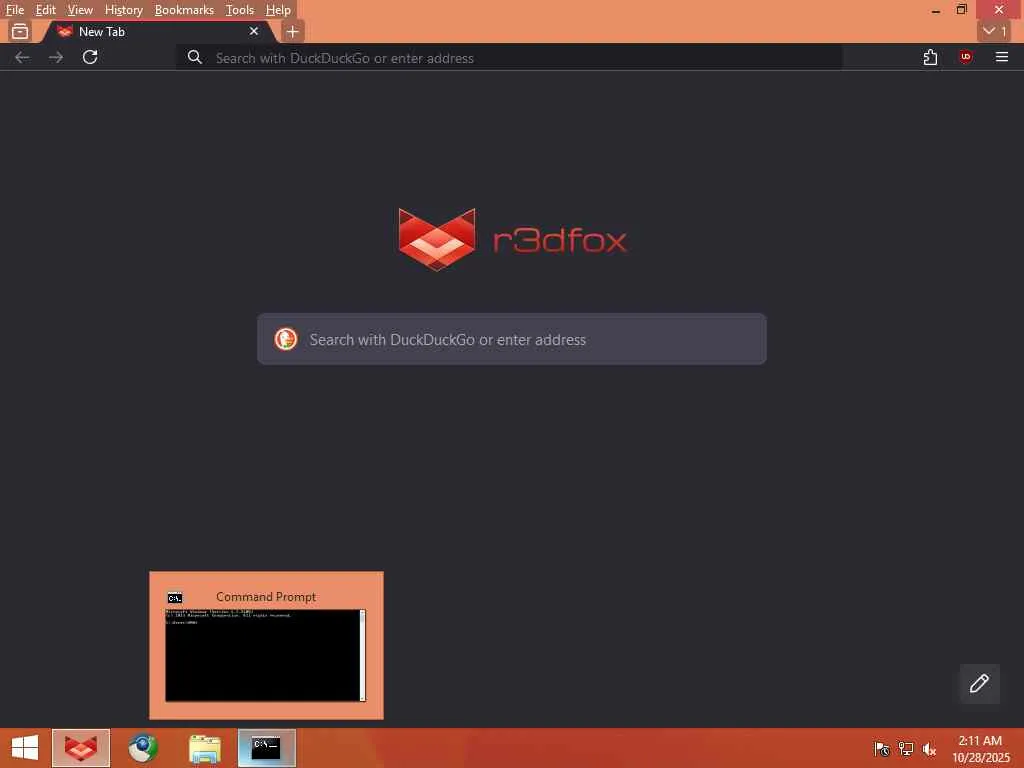Open the Bookmarks menu
Viewport: 1024px width, 768px height.
coord(184,10)
